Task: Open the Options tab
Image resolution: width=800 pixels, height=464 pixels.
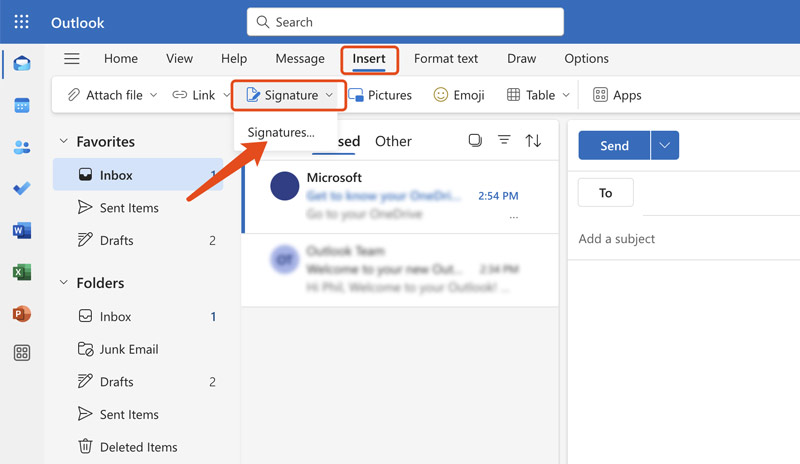Action: click(586, 59)
